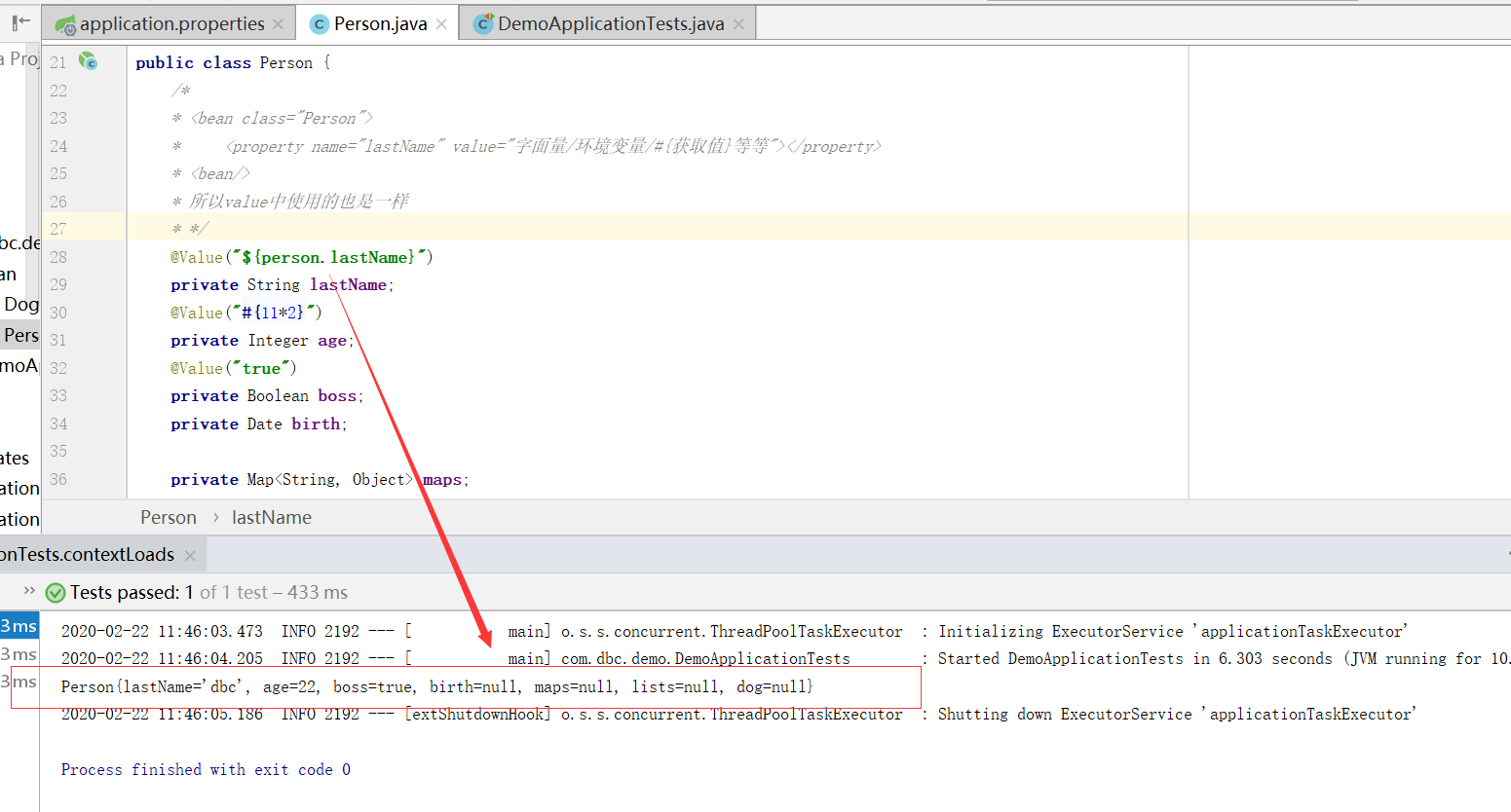Click the public class Person declaration
1511x812 pixels.
[x=233, y=63]
